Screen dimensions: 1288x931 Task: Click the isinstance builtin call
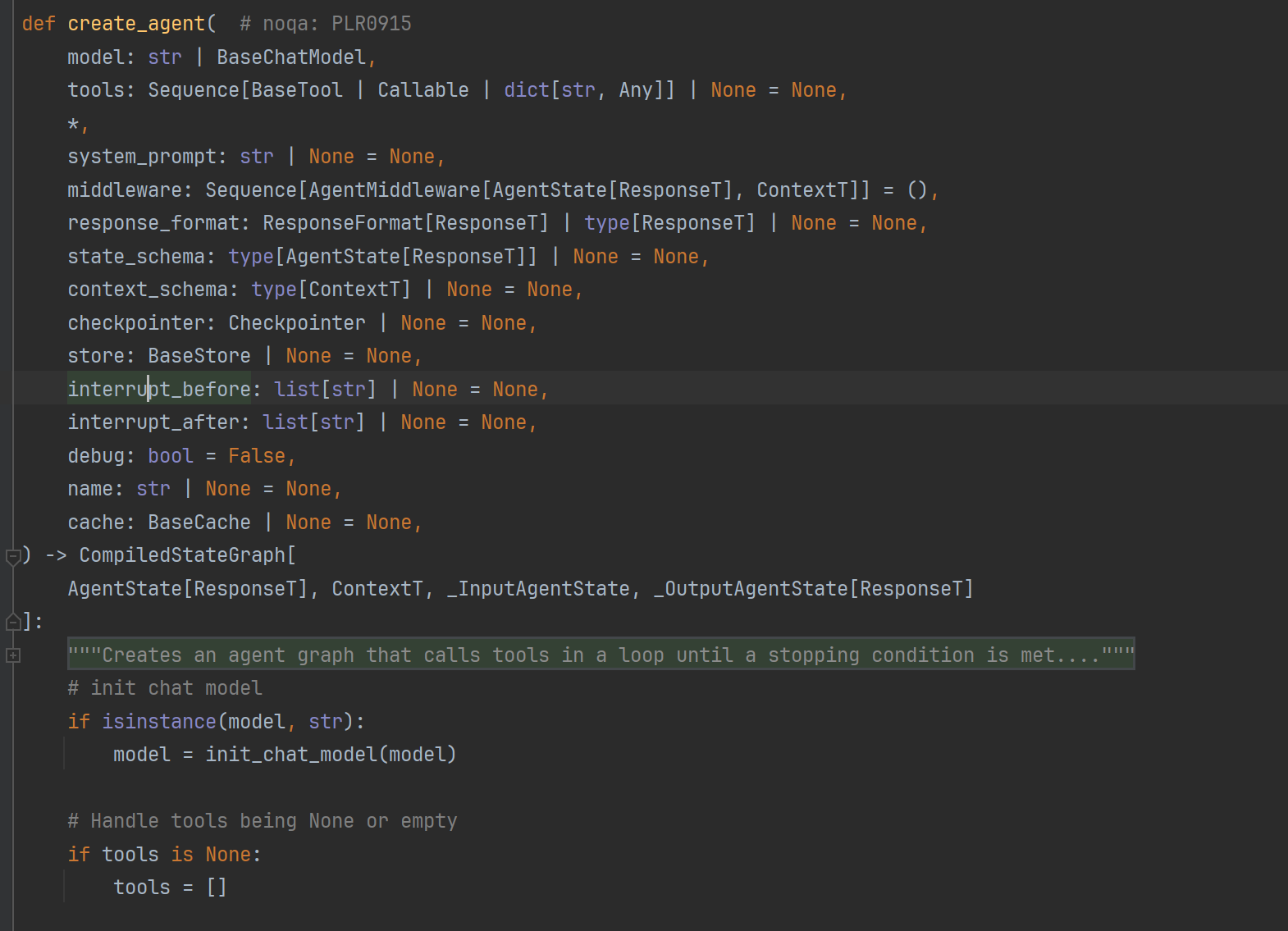coord(159,722)
